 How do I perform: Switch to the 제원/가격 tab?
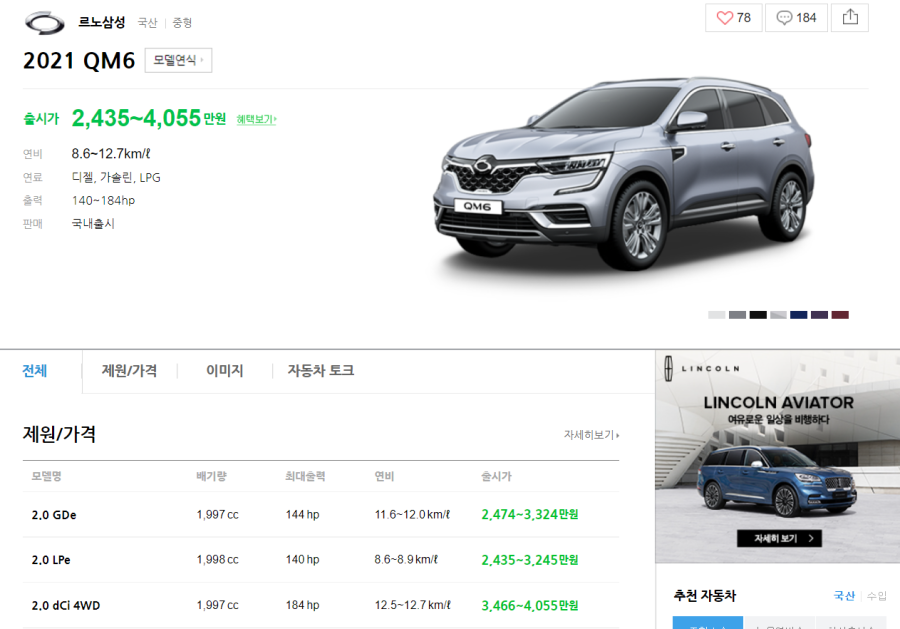(x=129, y=371)
